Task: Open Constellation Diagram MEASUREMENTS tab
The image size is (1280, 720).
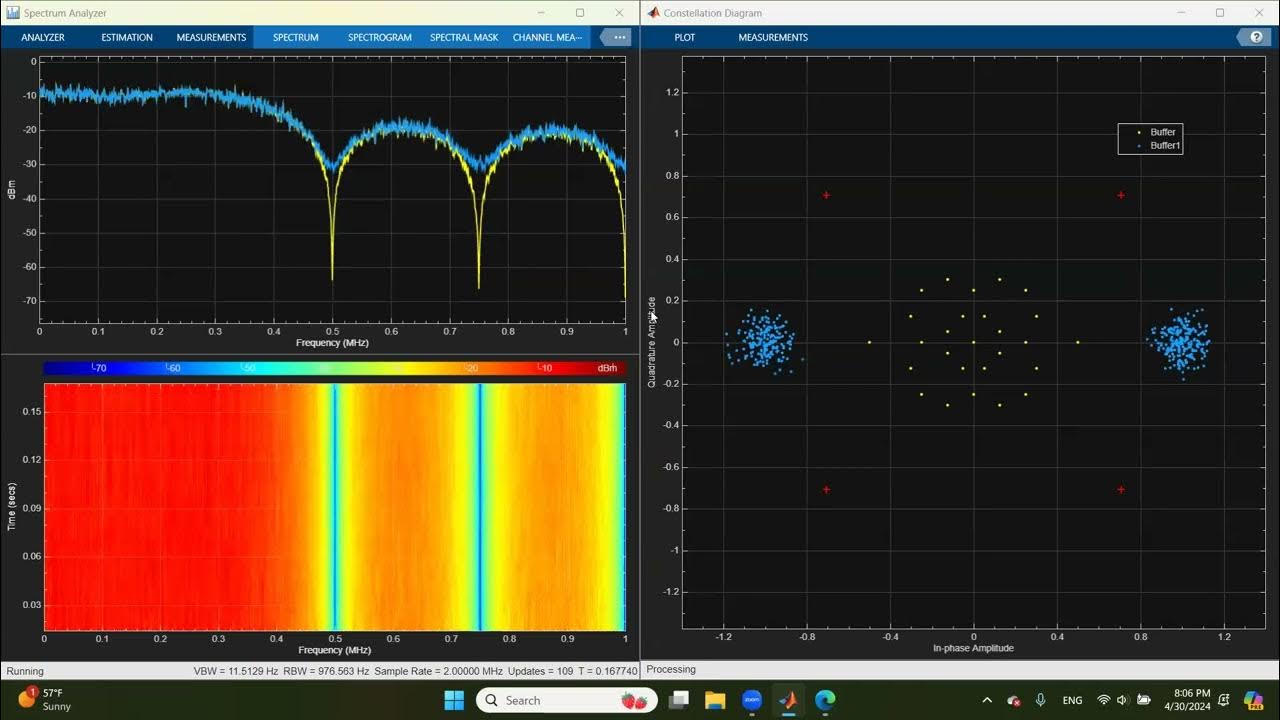Action: click(x=773, y=37)
